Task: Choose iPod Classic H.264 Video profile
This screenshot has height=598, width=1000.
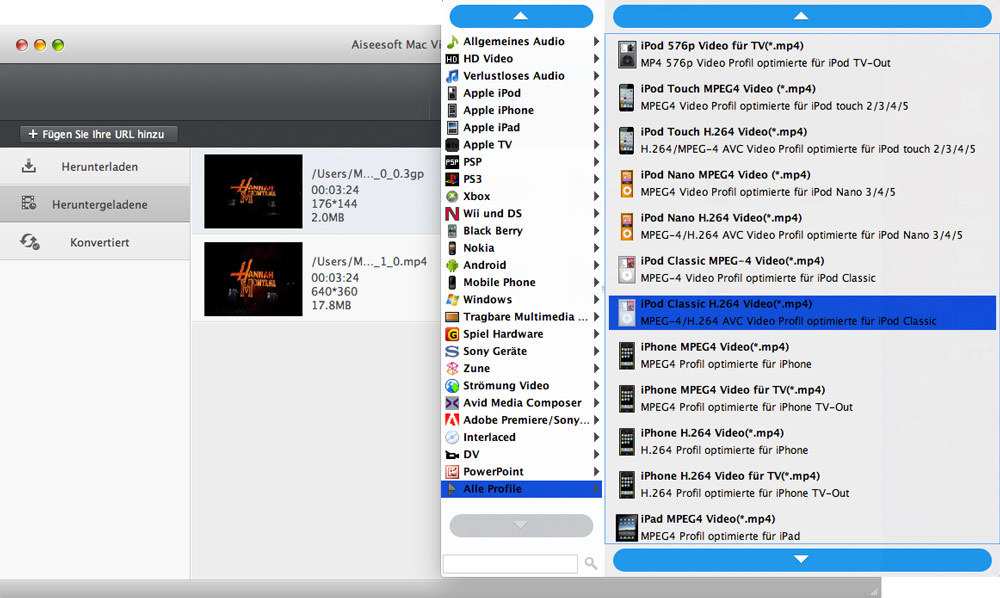Action: click(802, 312)
